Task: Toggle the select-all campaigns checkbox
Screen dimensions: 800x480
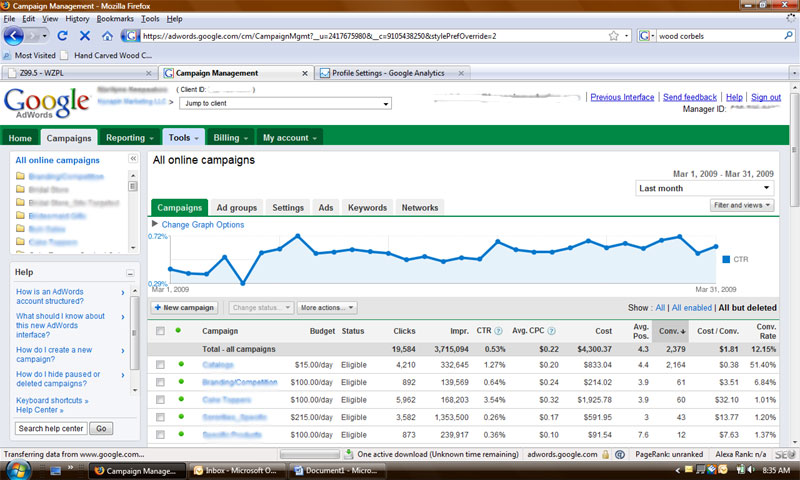Action: tap(160, 331)
